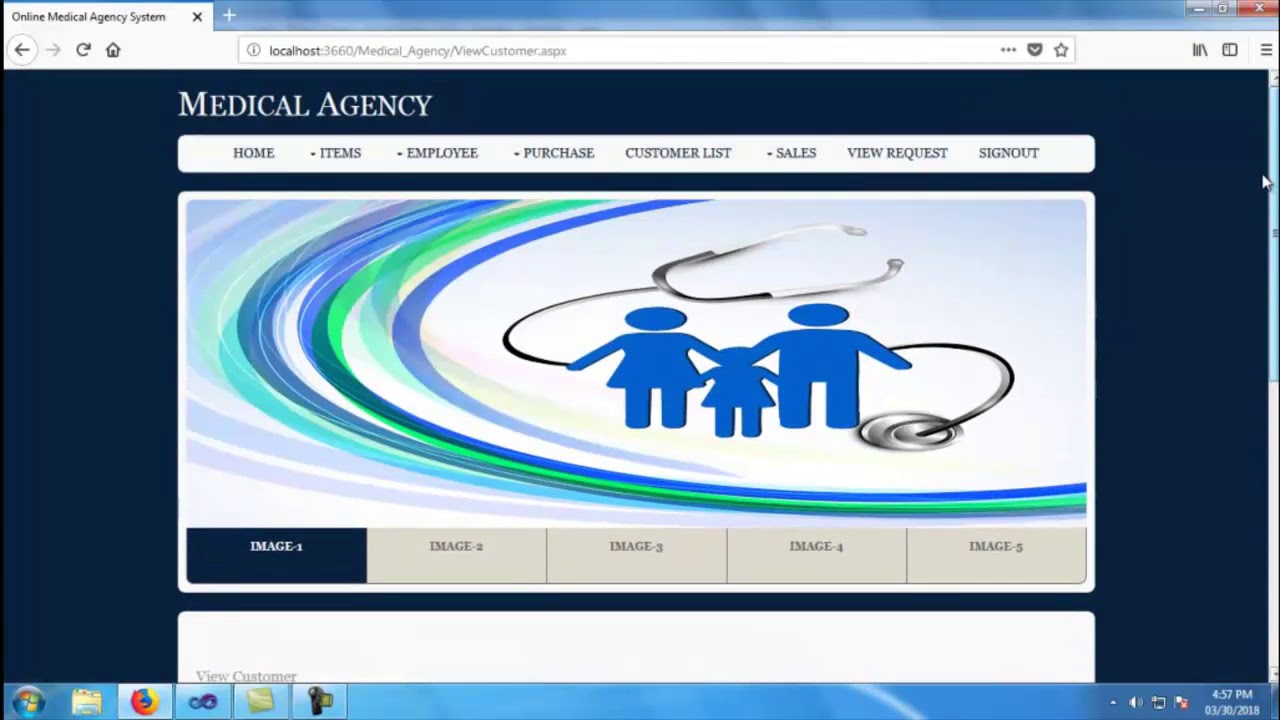Open the Firefox hamburger menu
The image size is (1280, 720).
(1266, 50)
